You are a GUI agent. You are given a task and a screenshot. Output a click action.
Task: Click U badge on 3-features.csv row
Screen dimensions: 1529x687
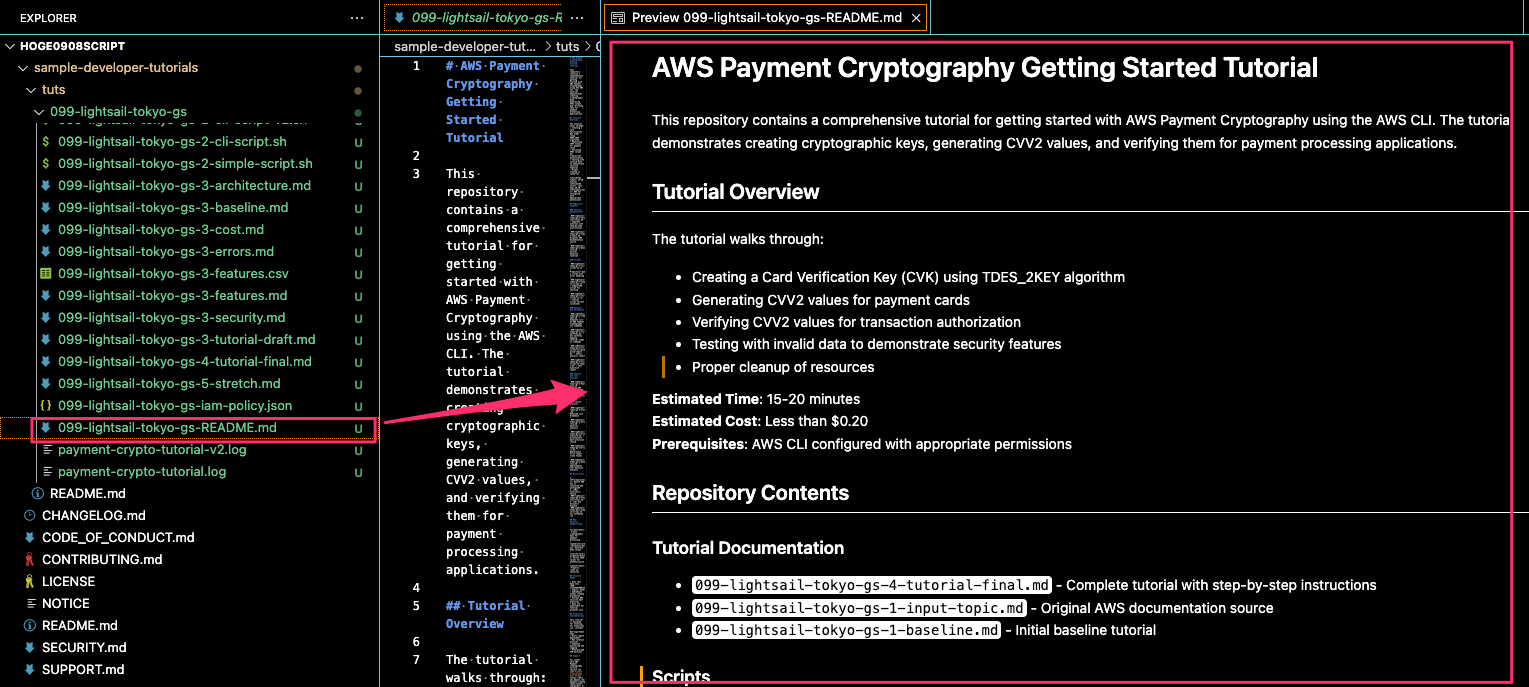point(358,274)
